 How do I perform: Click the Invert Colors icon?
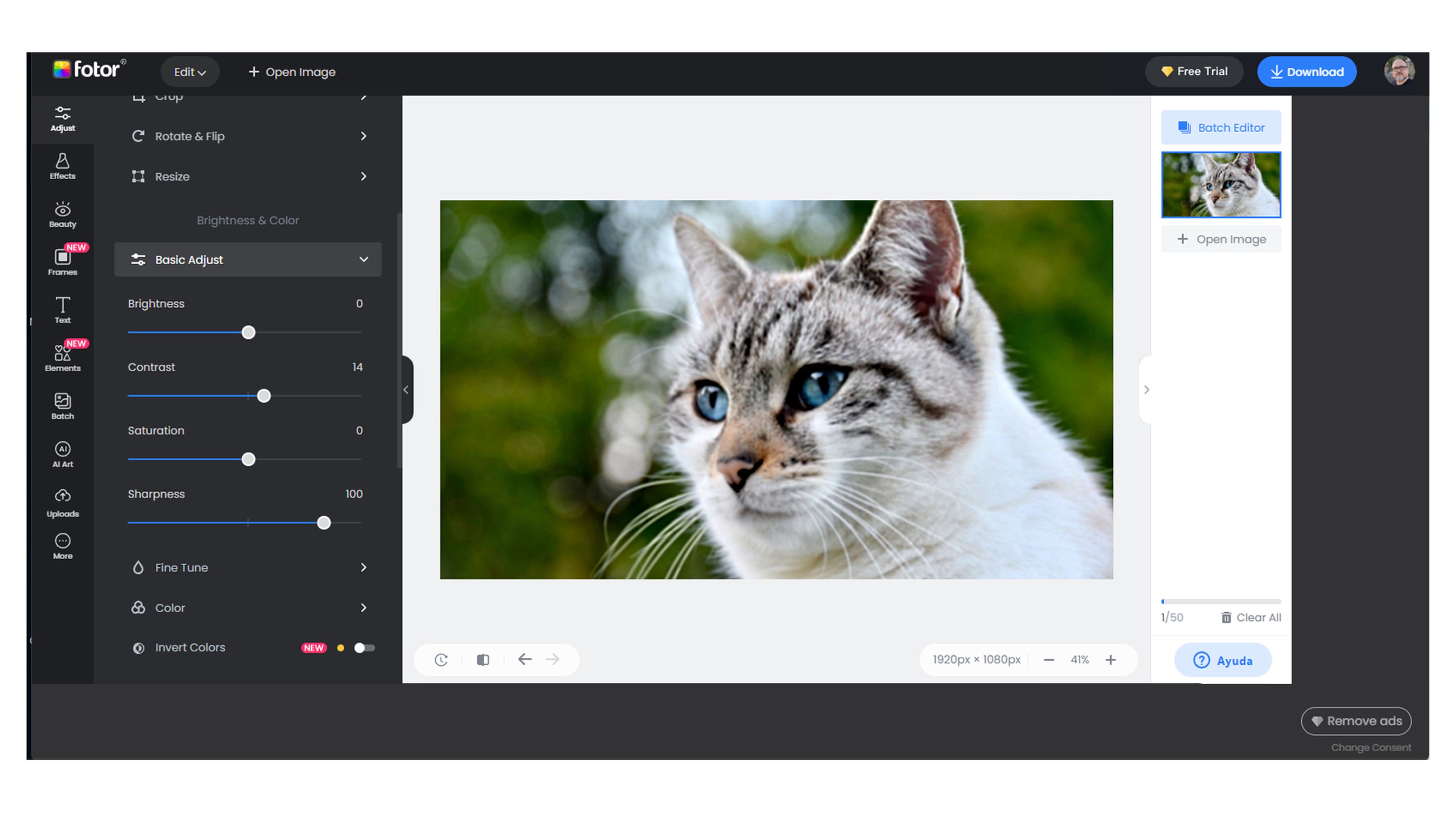[x=138, y=648]
